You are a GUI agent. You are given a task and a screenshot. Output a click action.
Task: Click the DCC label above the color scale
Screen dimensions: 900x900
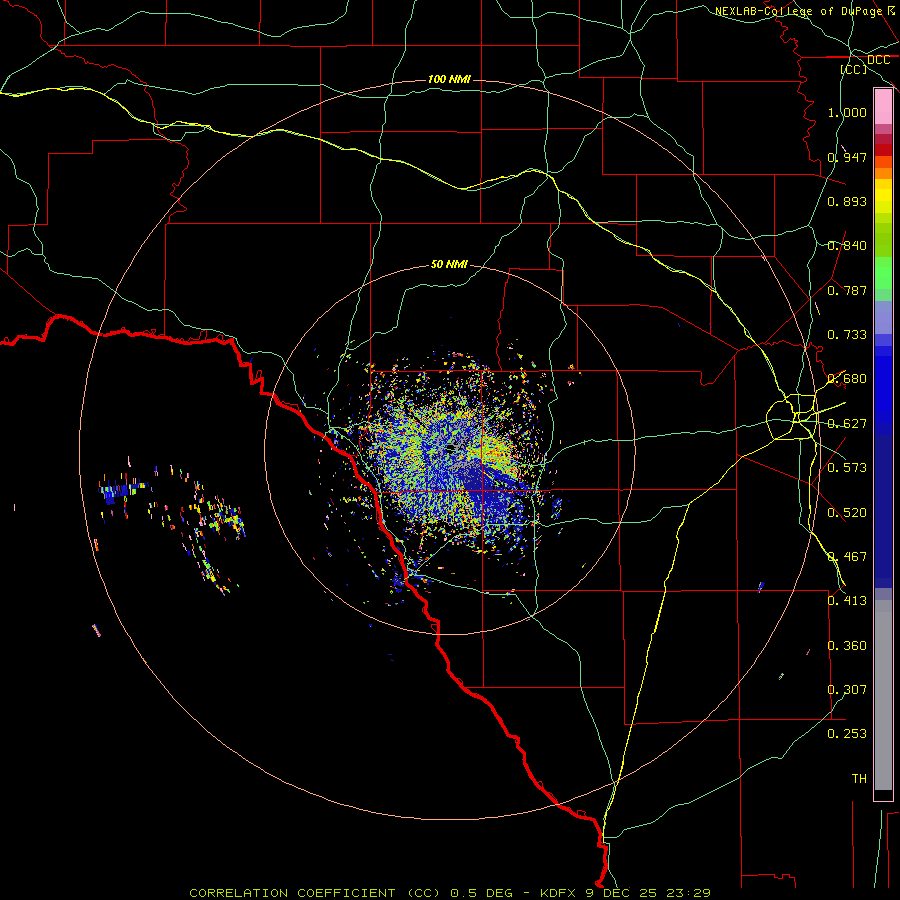pos(878,60)
